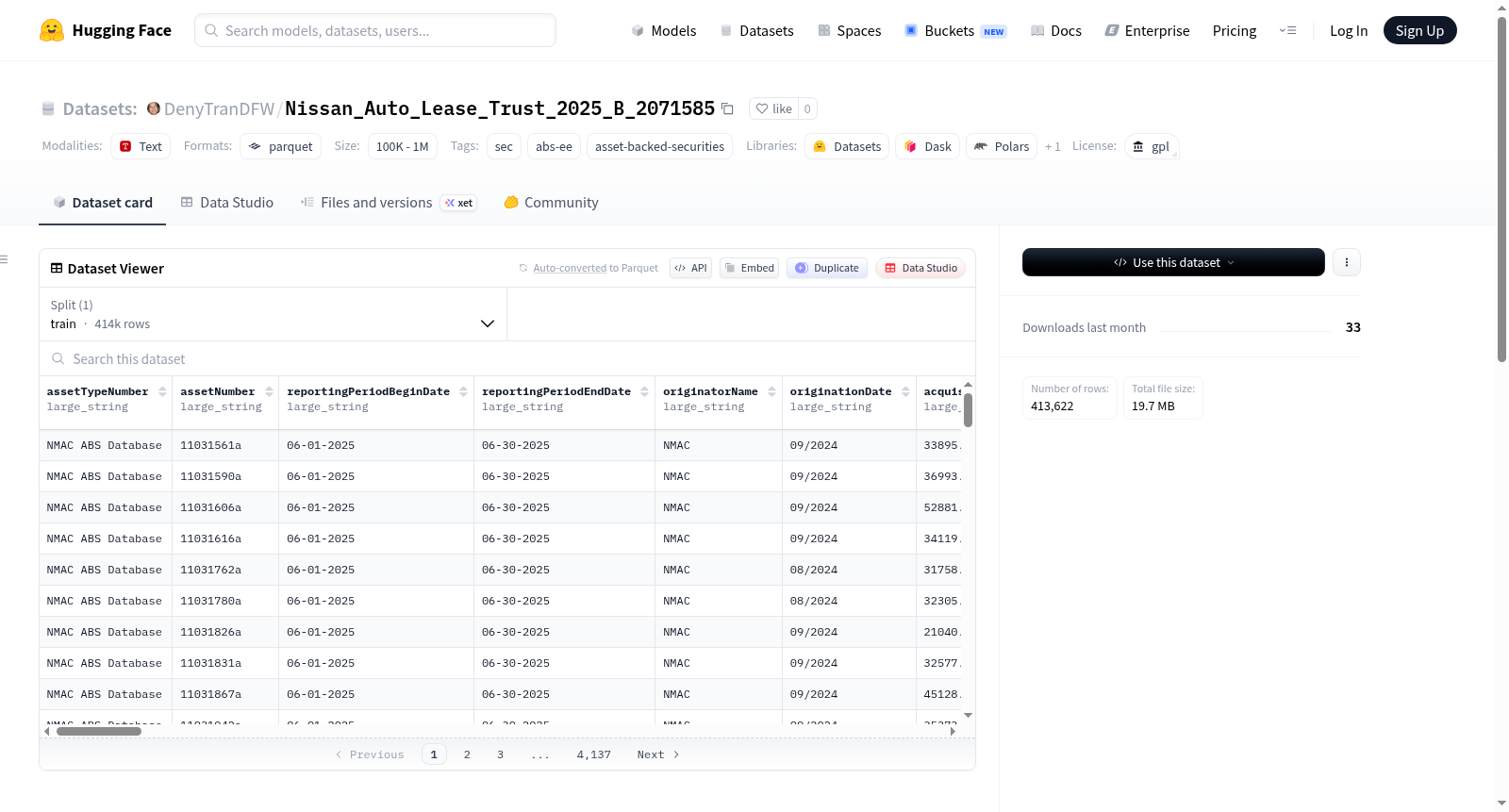The image size is (1509, 812).
Task: Click the Datasets library tag
Action: point(847,146)
